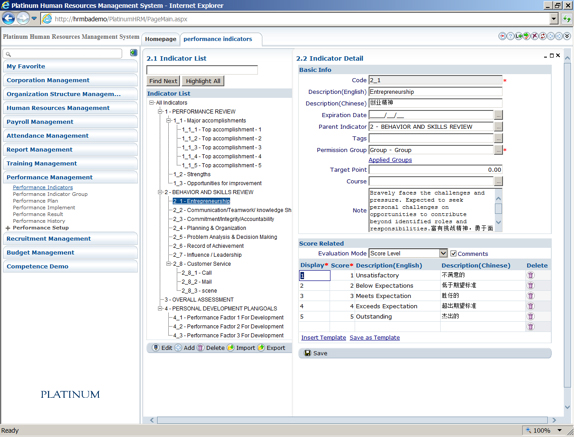Select 3 - OVERALL ASSESSMENT tree item
Viewport: 574px width, 437px height.
pos(199,299)
